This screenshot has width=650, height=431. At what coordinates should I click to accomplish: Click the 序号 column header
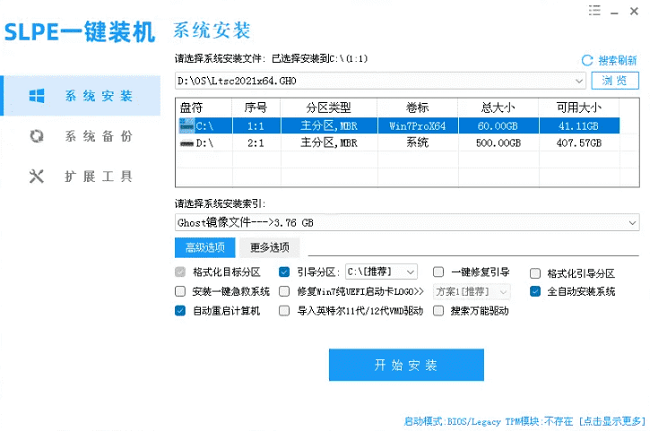(x=256, y=108)
